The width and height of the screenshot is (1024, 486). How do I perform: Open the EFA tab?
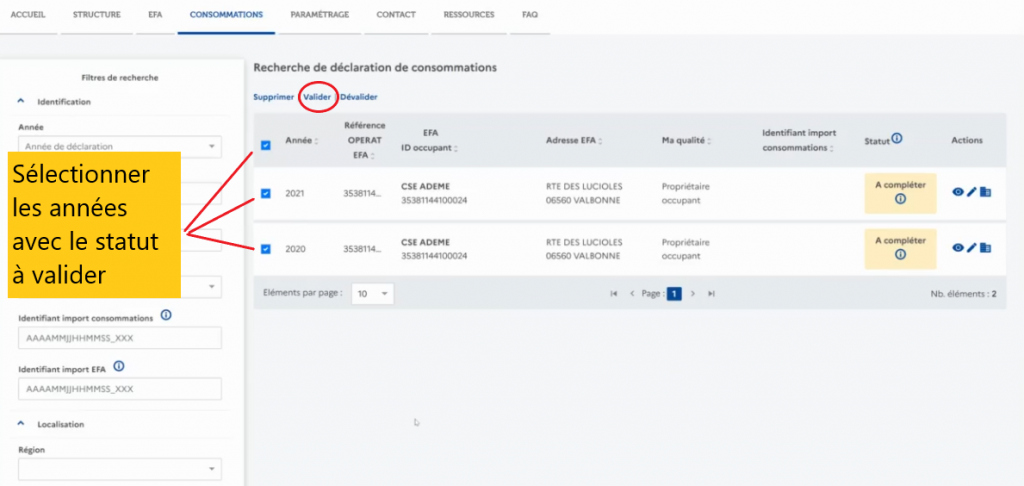pos(155,15)
